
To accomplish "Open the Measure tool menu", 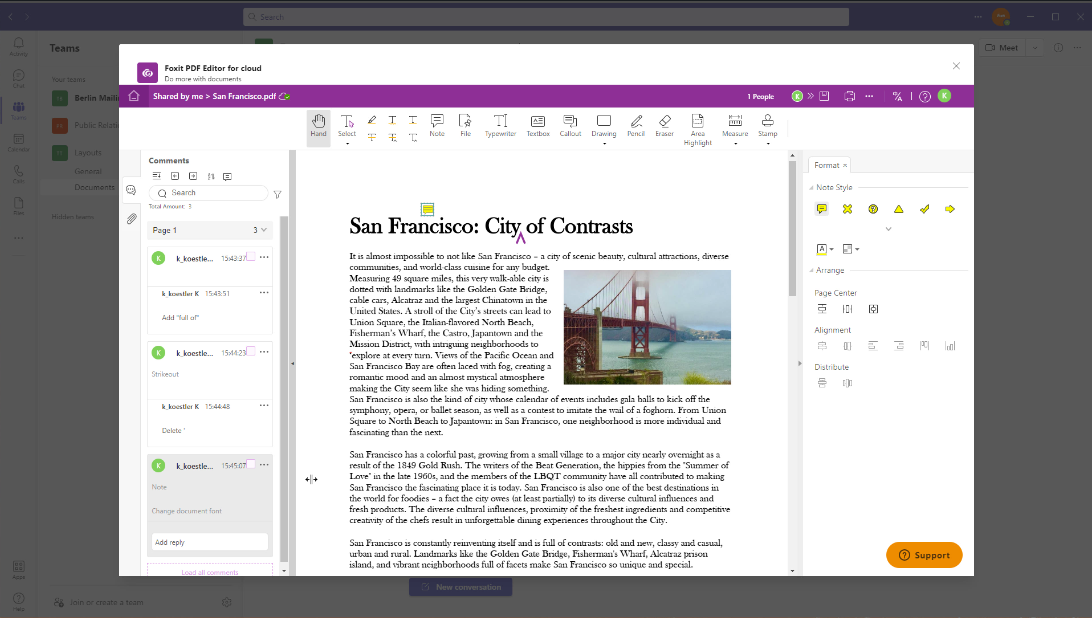I will pos(735,143).
